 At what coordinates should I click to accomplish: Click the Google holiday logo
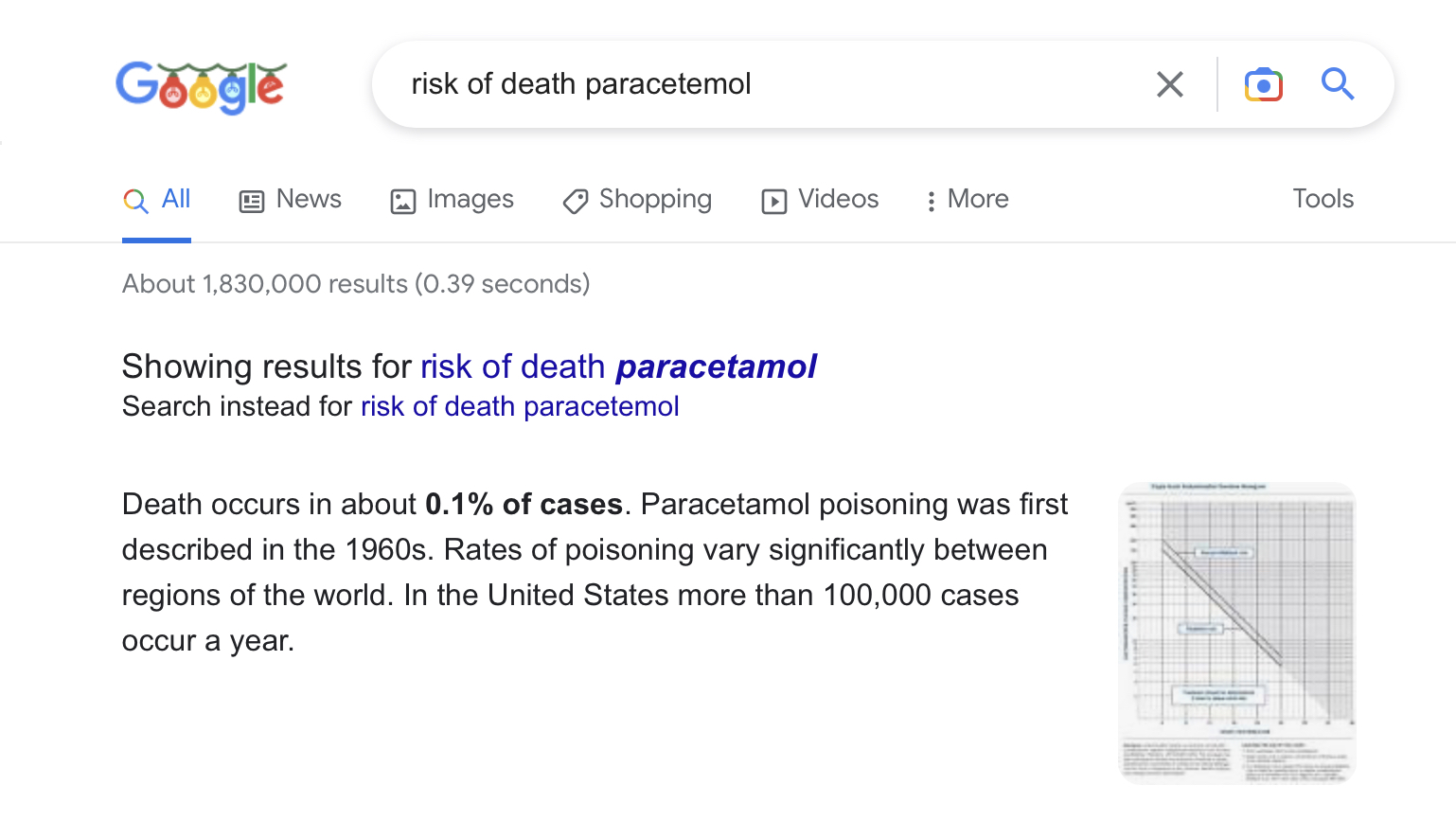(x=201, y=85)
